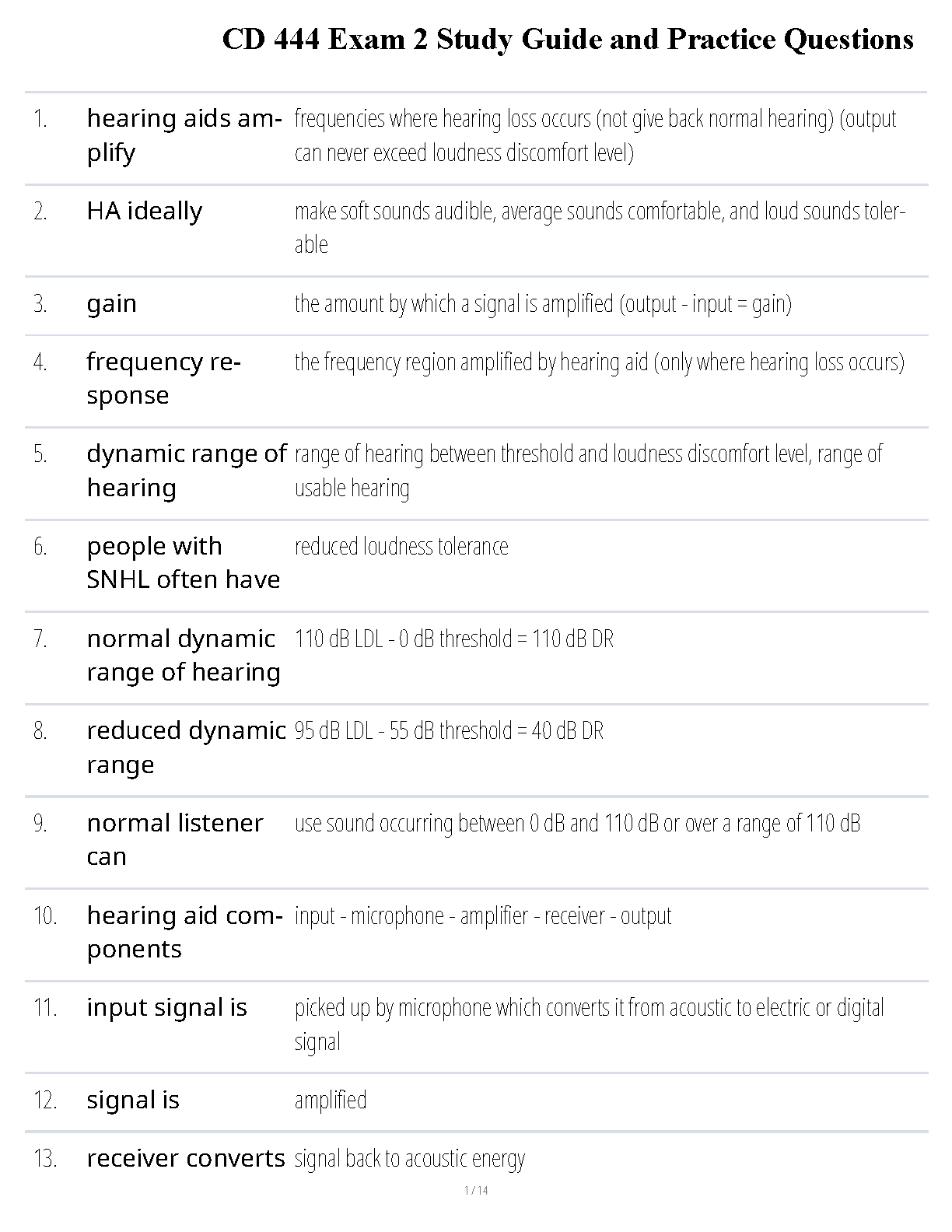
Task: Select the "frequency response" term
Action: pos(163,378)
